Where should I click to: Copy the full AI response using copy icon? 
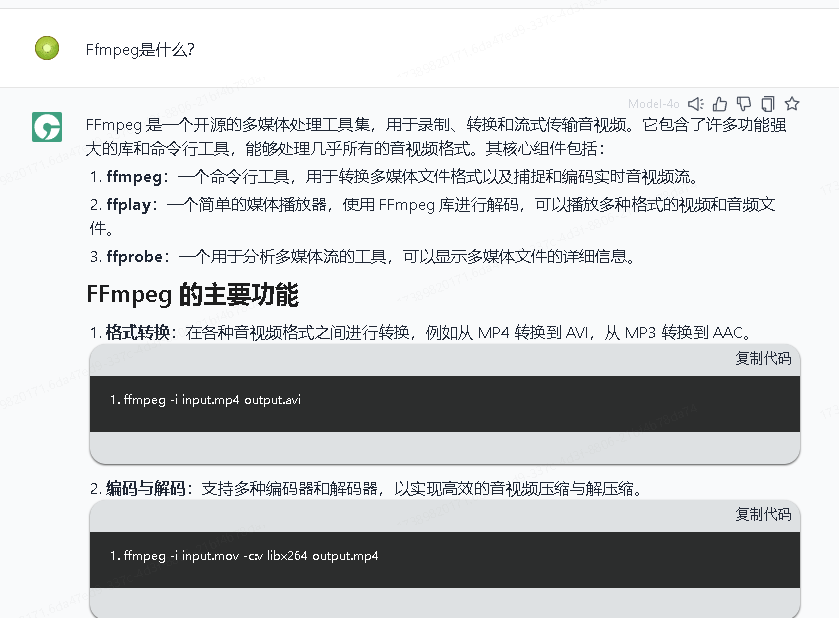pyautogui.click(x=767, y=103)
